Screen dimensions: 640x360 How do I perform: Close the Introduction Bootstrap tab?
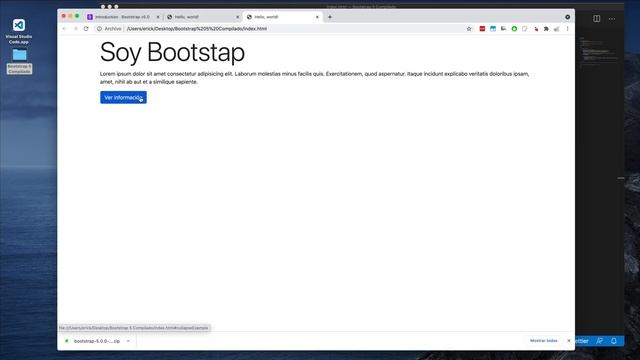click(x=158, y=17)
